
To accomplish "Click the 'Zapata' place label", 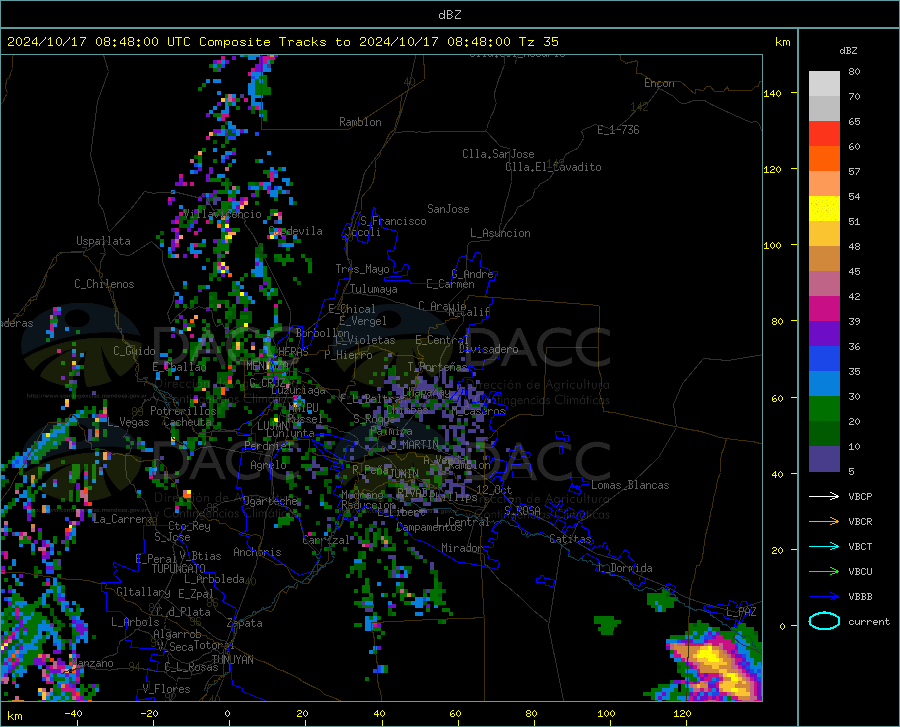I will click(x=245, y=623).
